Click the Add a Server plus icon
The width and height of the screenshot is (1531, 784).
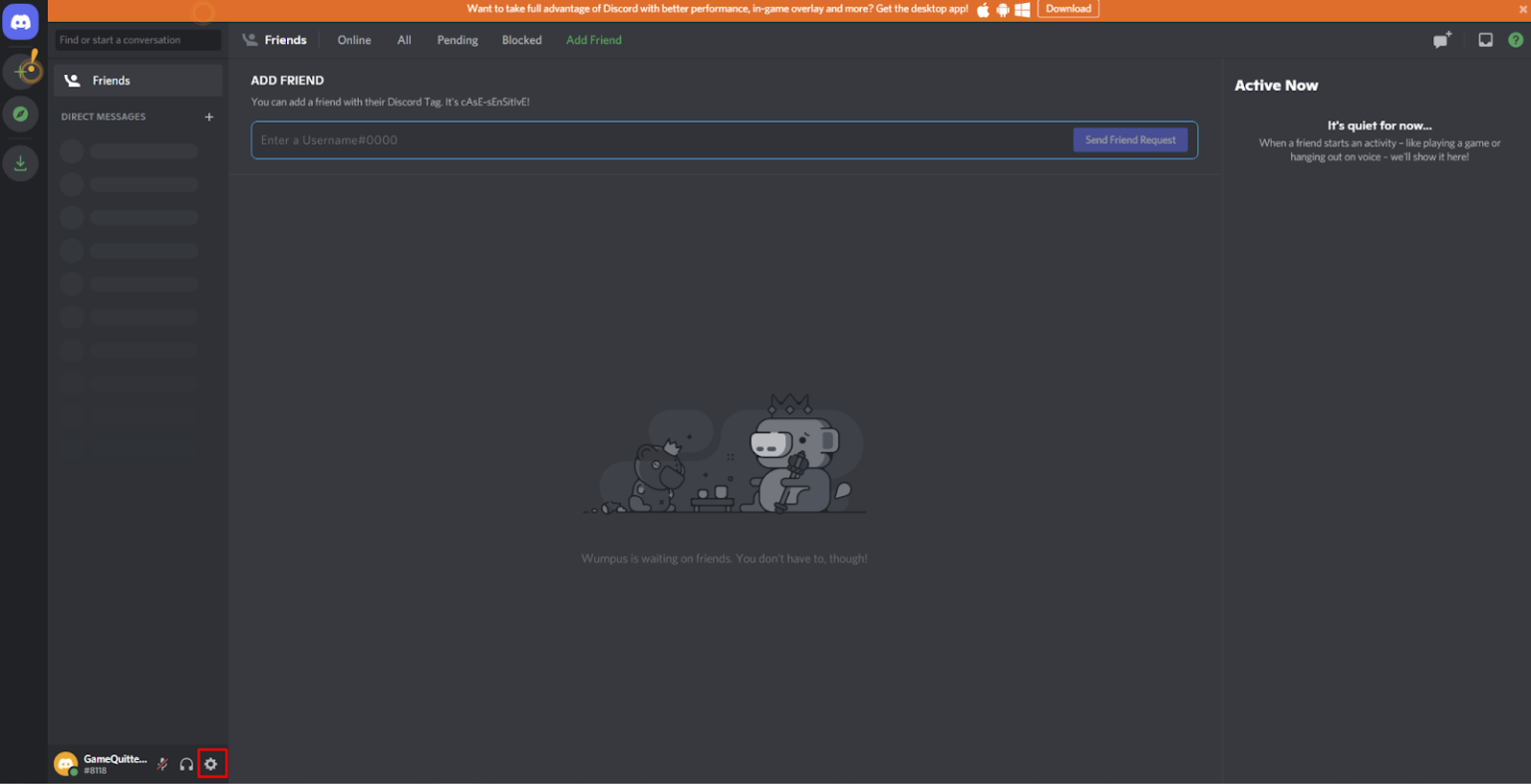[21, 71]
